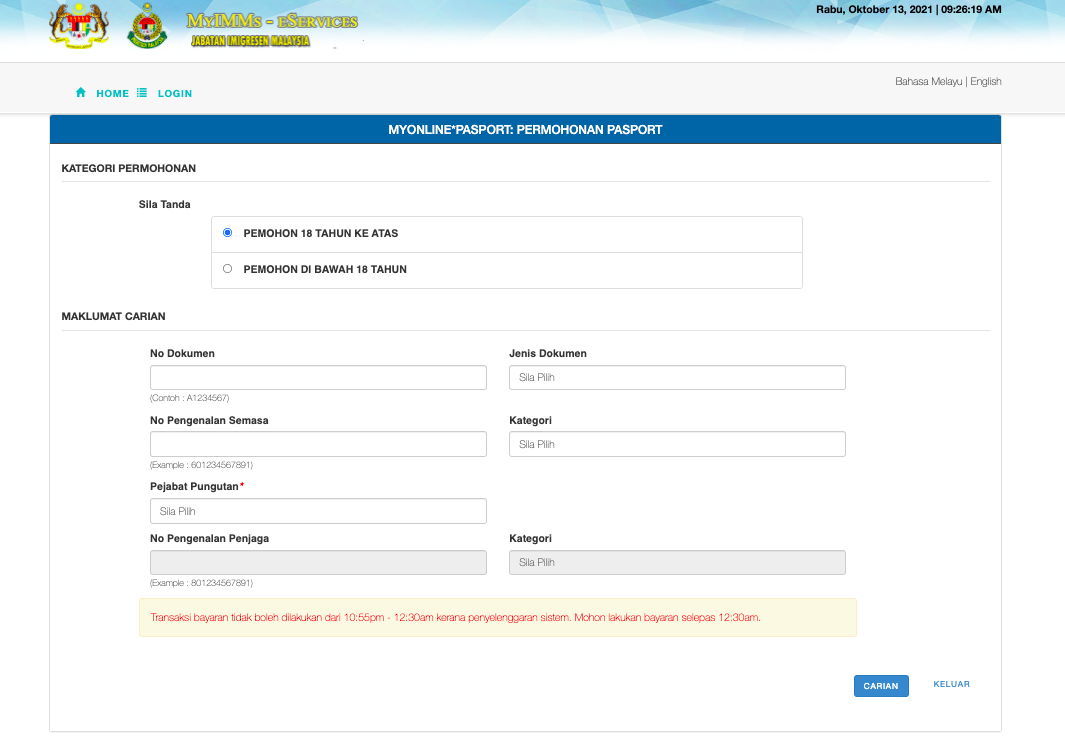Click the list icon beside LOGIN
Viewport: 1065px width, 744px height.
tap(143, 92)
